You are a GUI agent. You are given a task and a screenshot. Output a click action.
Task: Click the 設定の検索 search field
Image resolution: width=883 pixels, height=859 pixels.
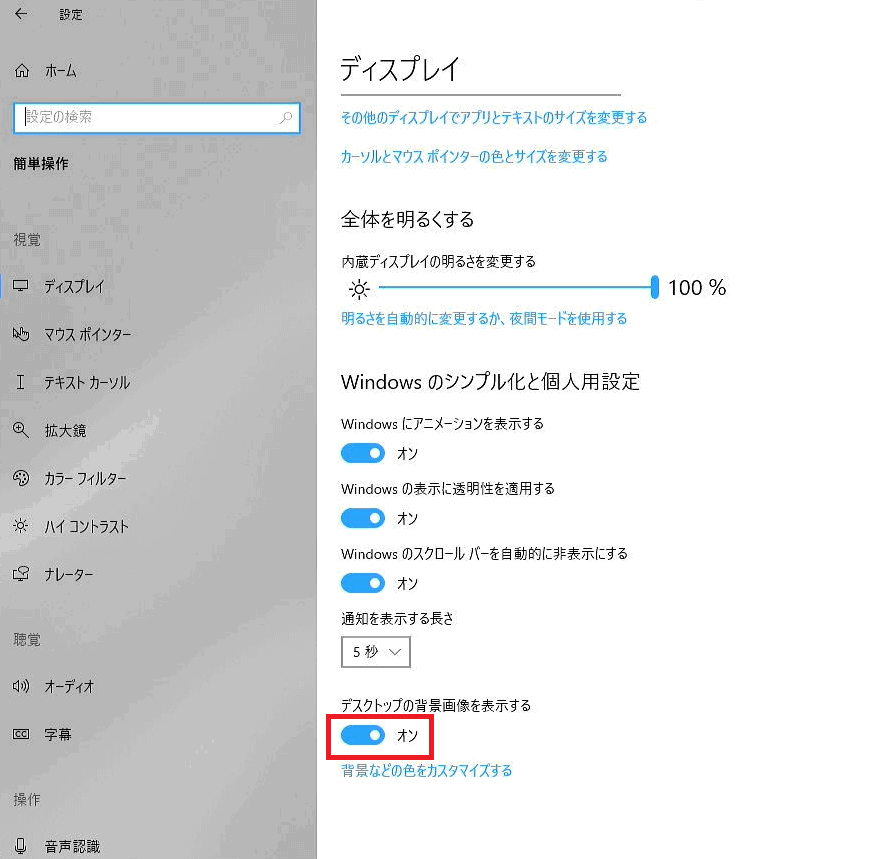(157, 118)
